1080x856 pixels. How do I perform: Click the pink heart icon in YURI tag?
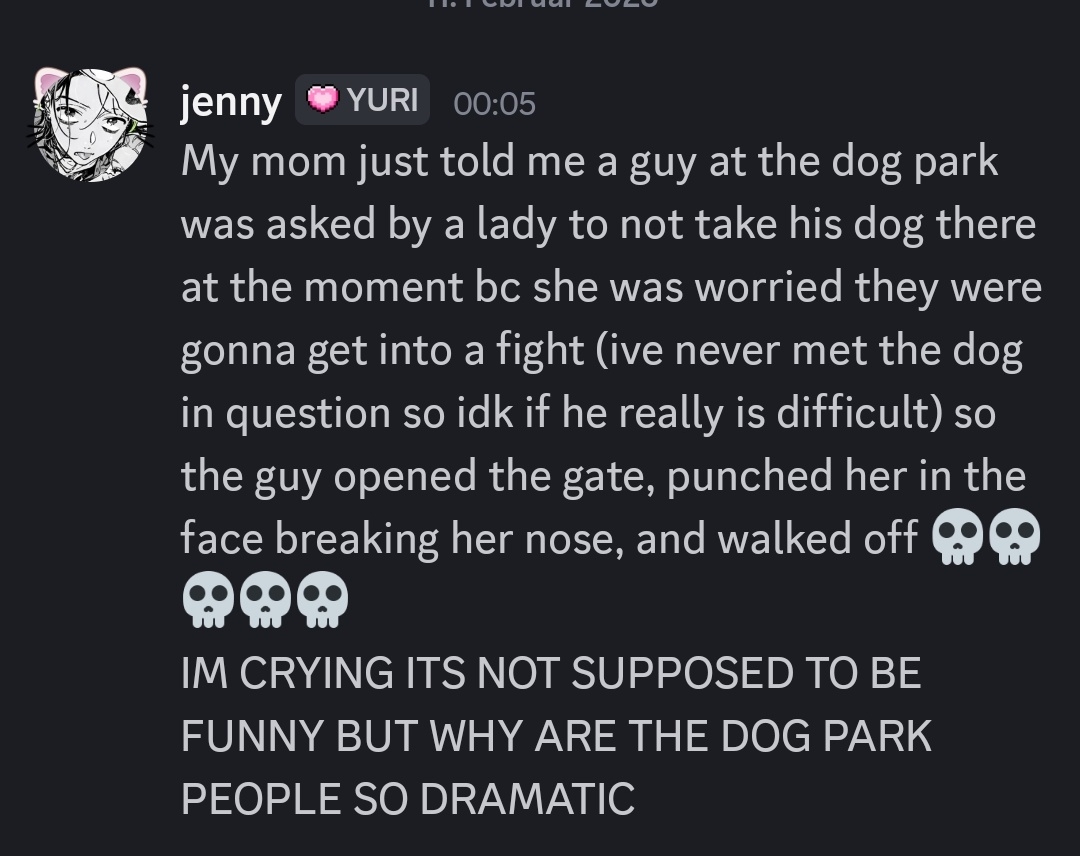coord(322,100)
